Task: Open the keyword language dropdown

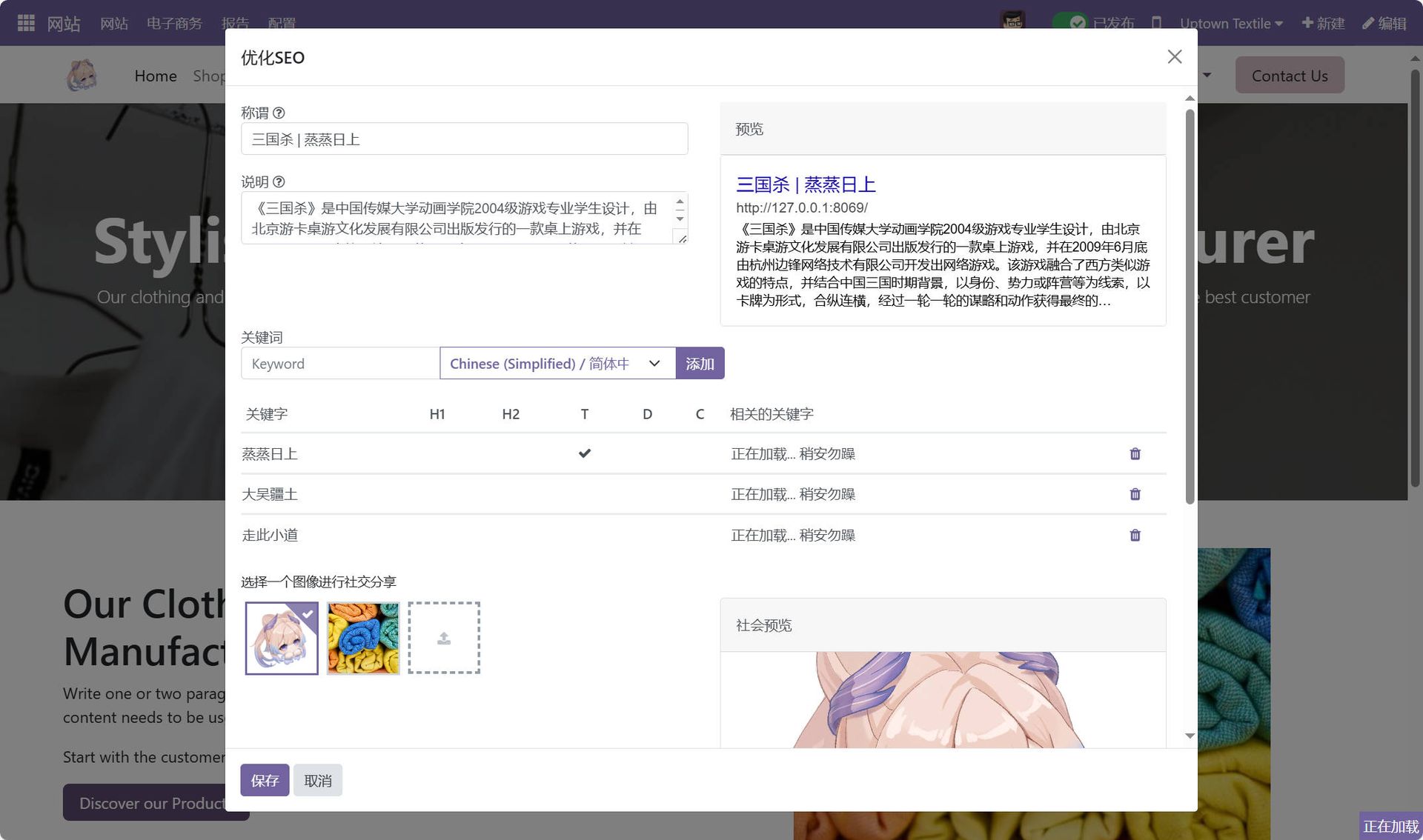Action: click(557, 364)
